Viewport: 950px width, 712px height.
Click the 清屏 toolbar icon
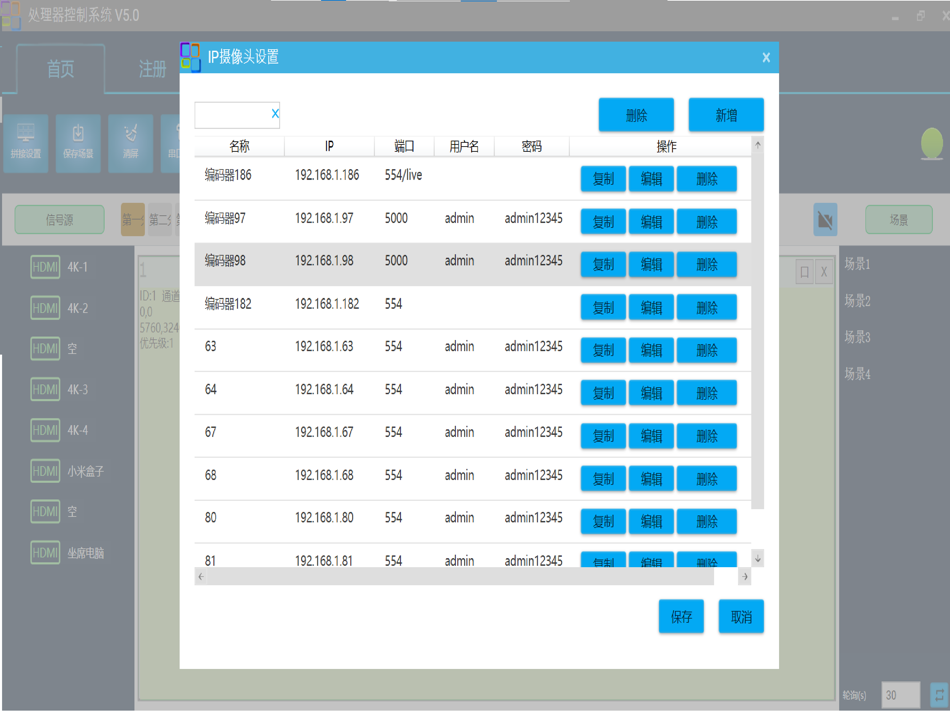[x=130, y=143]
